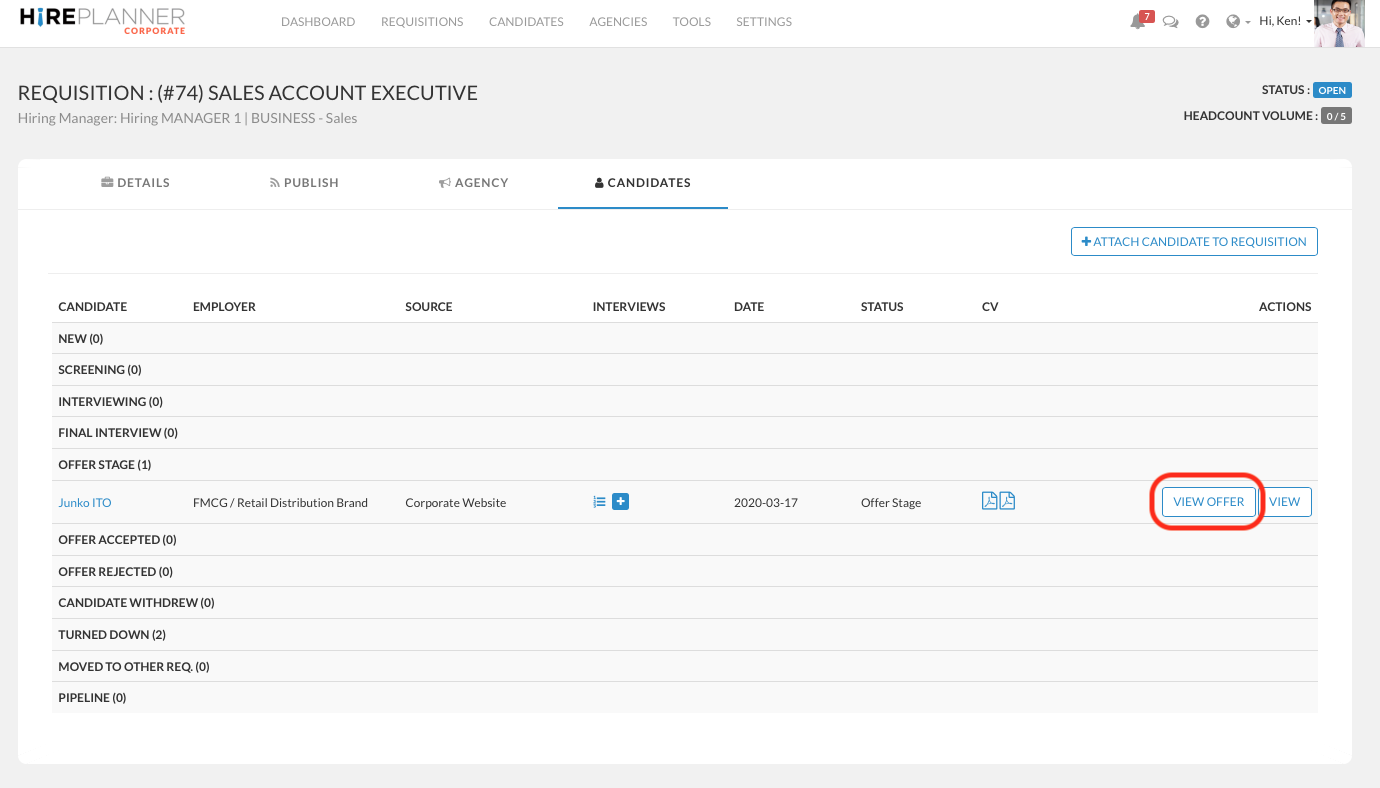Add interview with blue plus icon
This screenshot has width=1380, height=788.
click(x=620, y=502)
